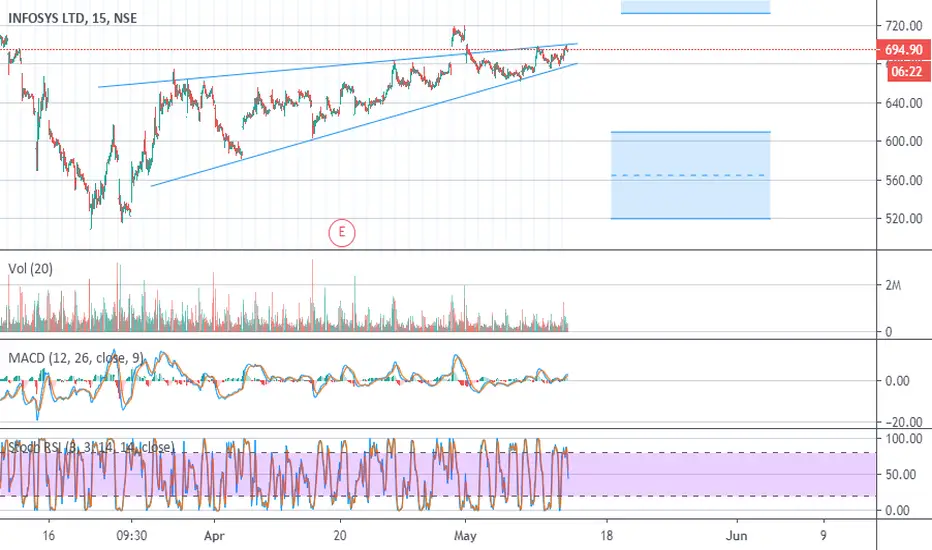This screenshot has width=932, height=550.
Task: Click the 2M volume axis label
Action: (x=893, y=285)
